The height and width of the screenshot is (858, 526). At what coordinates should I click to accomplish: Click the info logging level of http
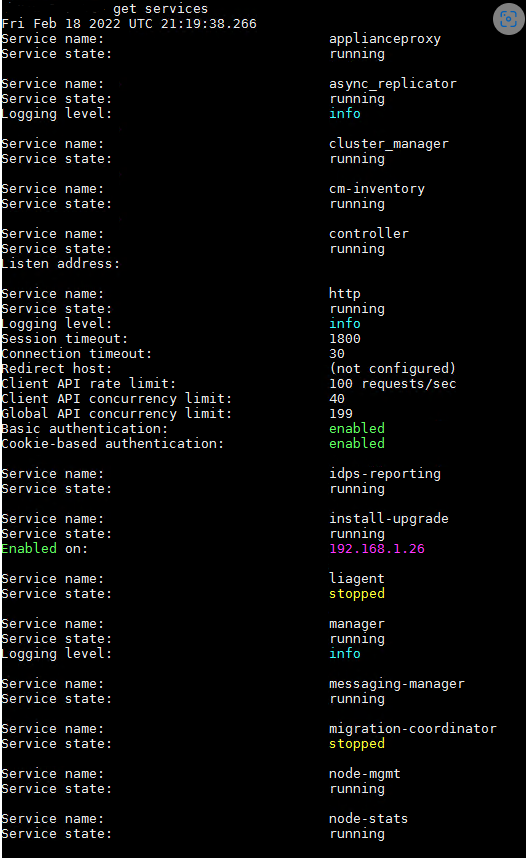point(345,323)
